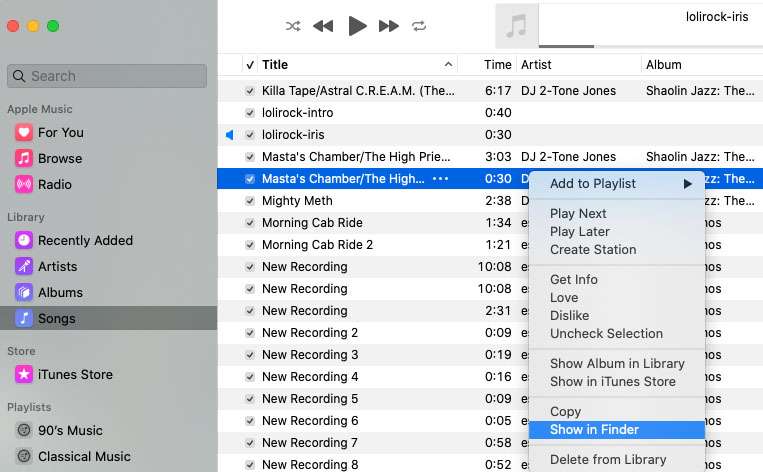The image size is (763, 472).
Task: Sort by Title column header
Action: pyautogui.click(x=275, y=65)
